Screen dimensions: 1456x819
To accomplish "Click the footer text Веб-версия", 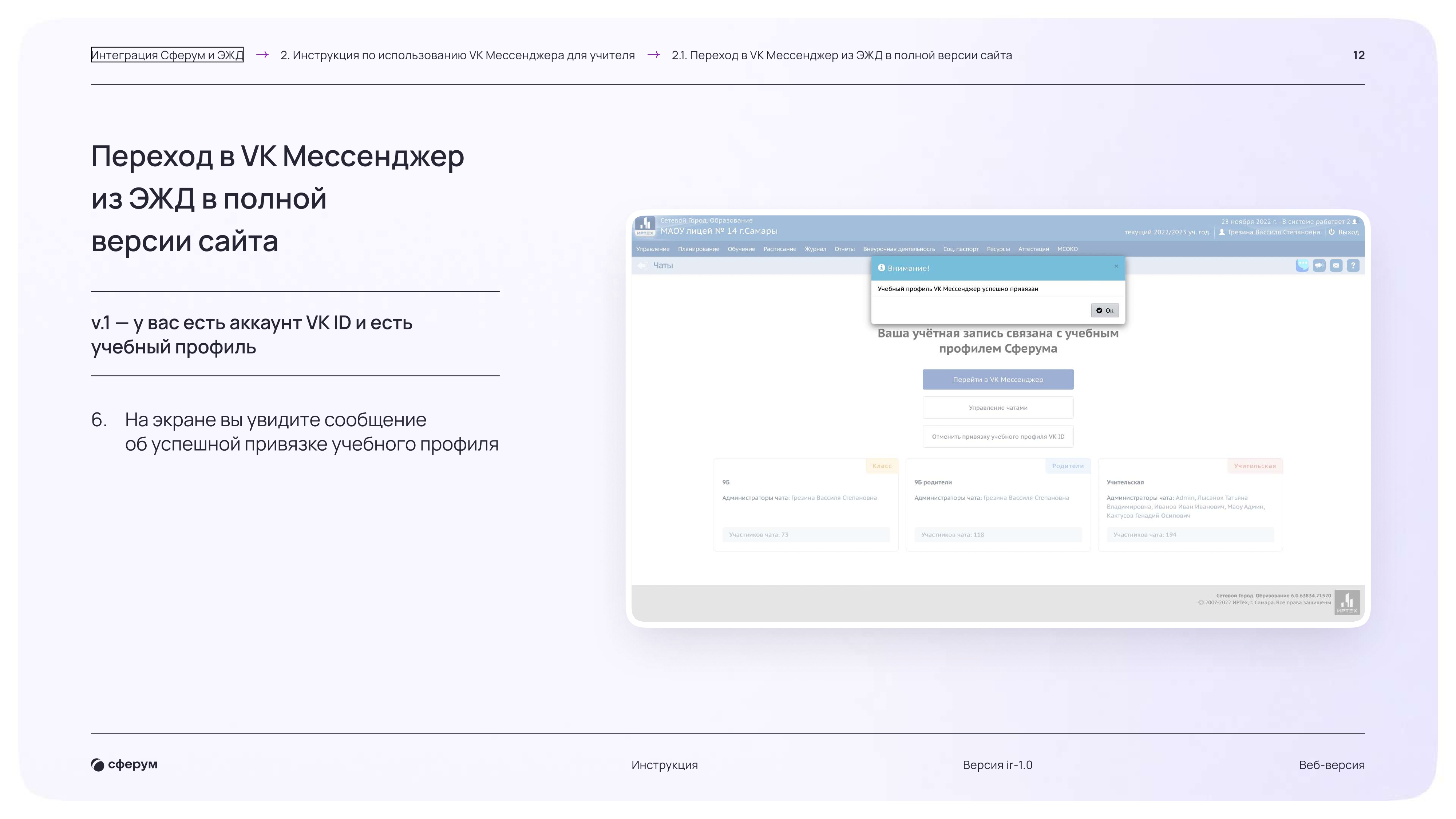I will pyautogui.click(x=1332, y=765).
